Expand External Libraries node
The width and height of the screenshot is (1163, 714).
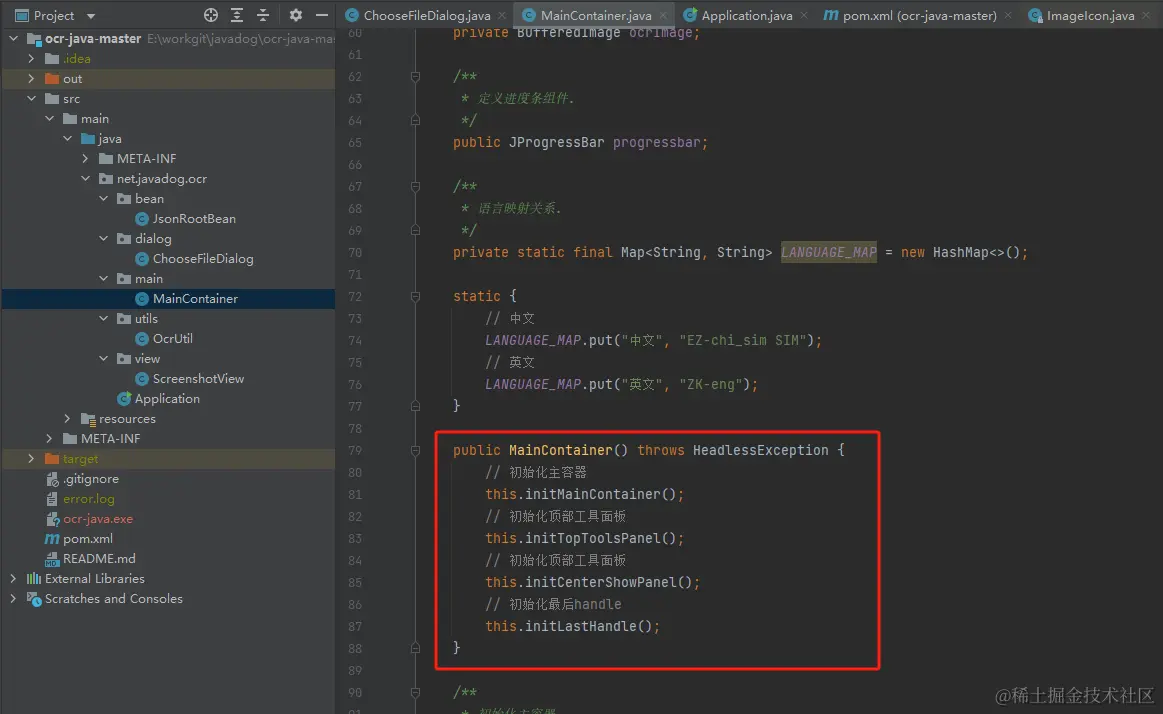[x=13, y=578]
